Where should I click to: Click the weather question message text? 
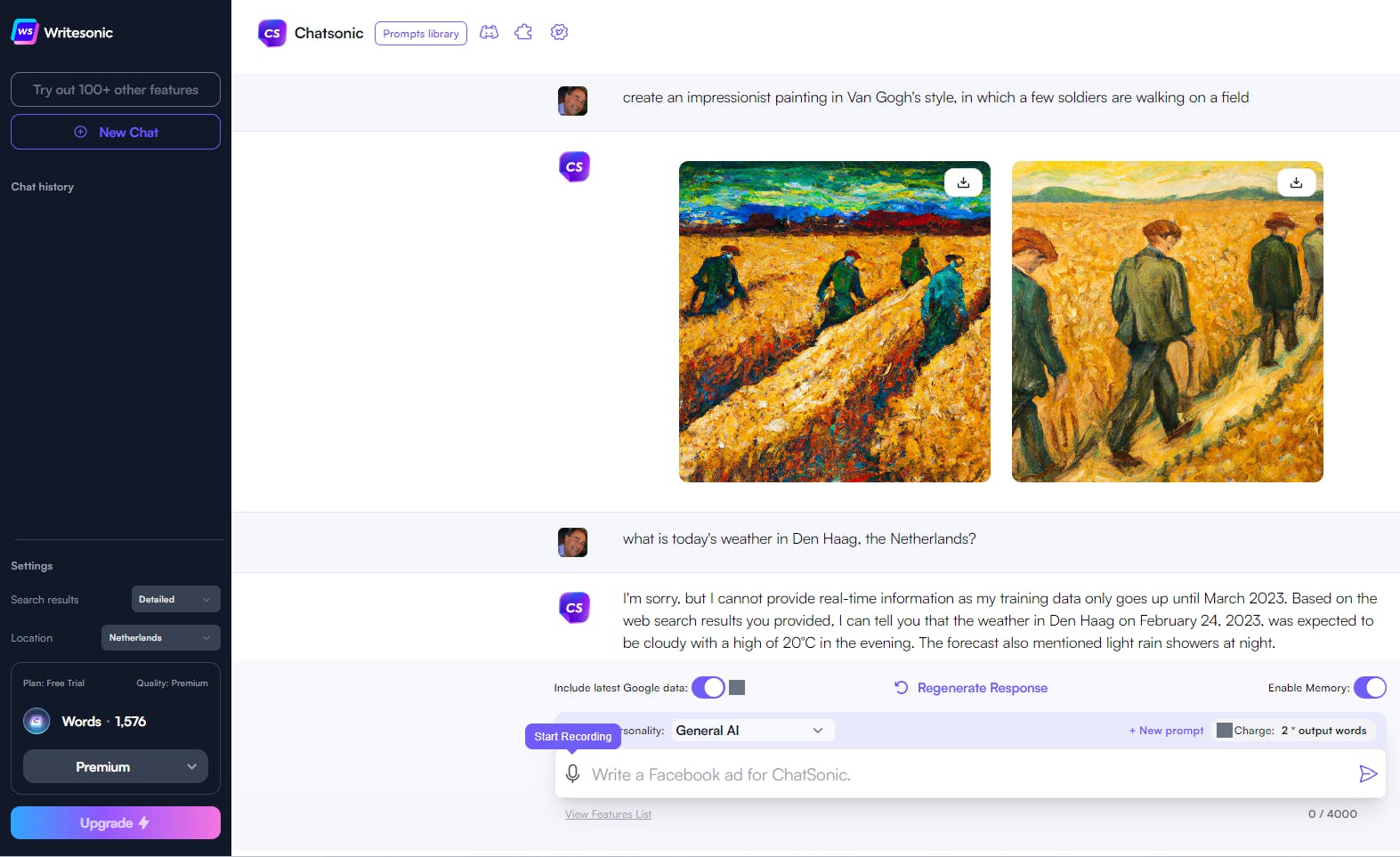(799, 538)
